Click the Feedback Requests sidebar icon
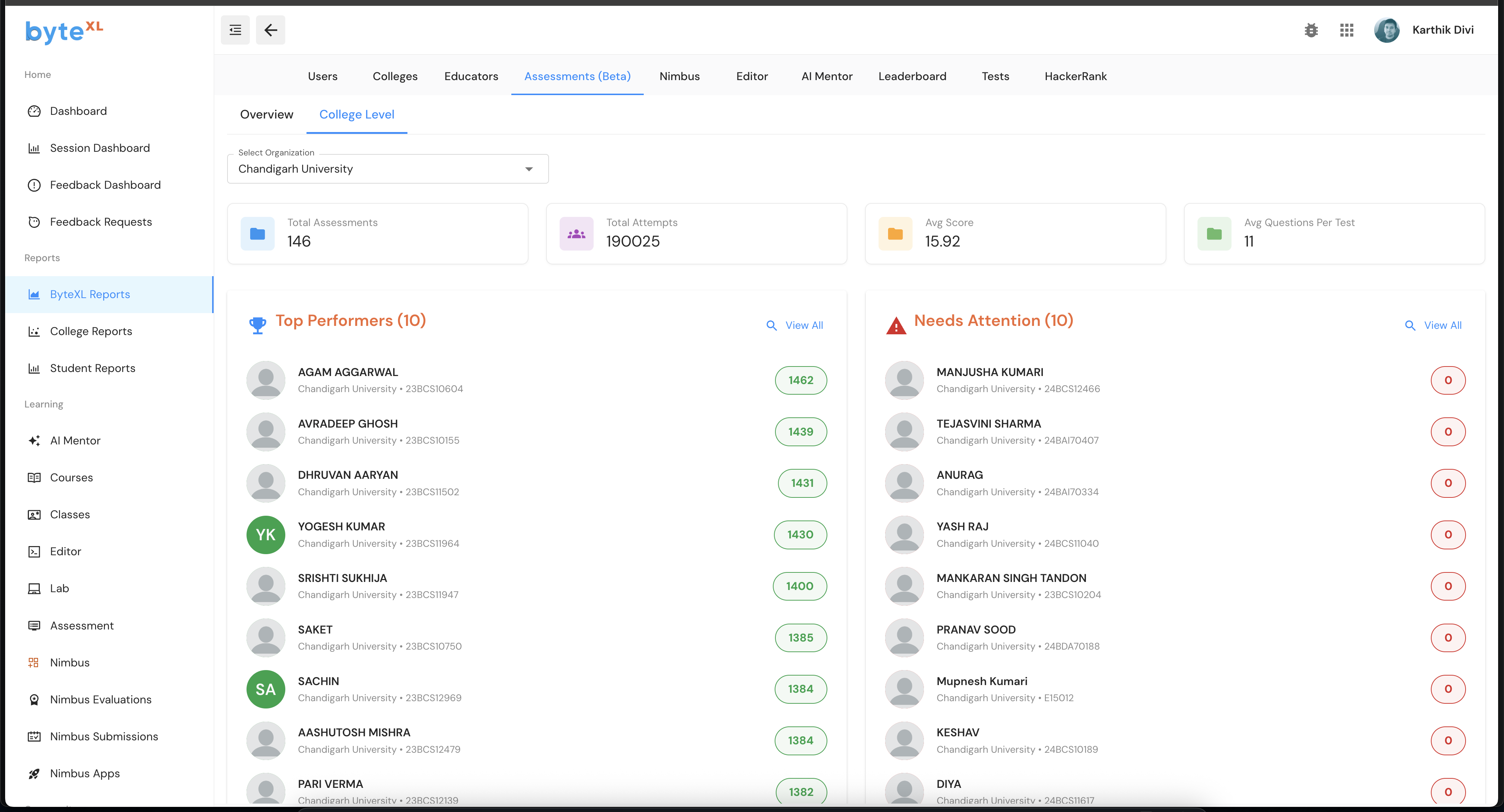1504x812 pixels. click(34, 222)
